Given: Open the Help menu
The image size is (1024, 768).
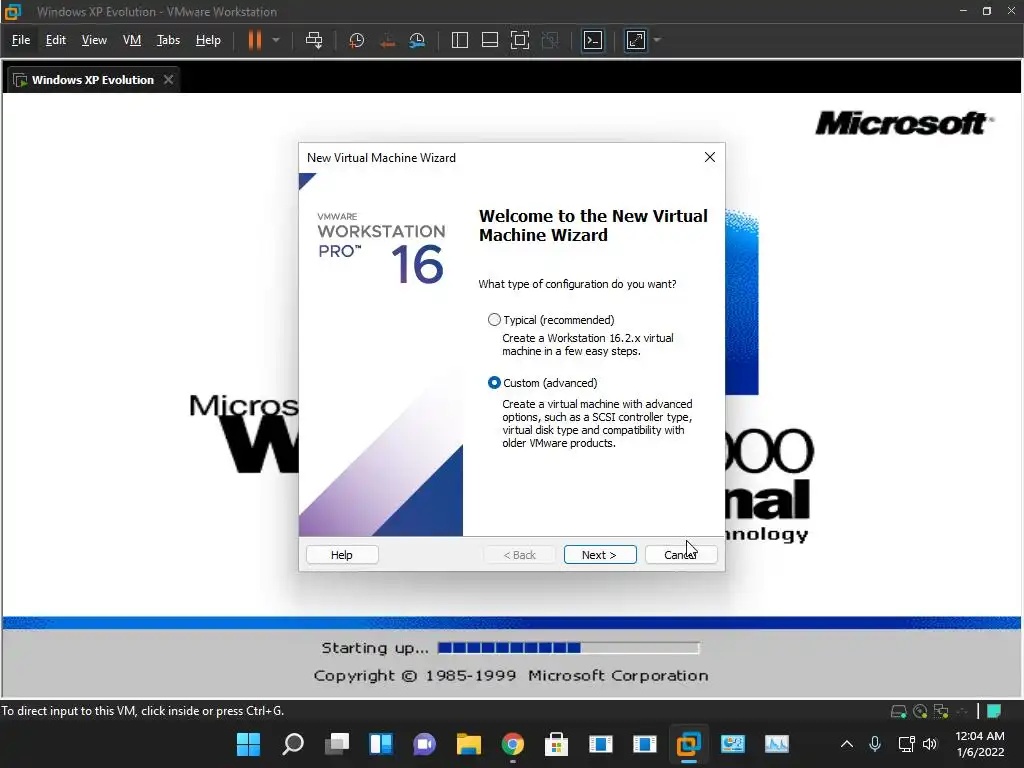Looking at the screenshot, I should (208, 40).
